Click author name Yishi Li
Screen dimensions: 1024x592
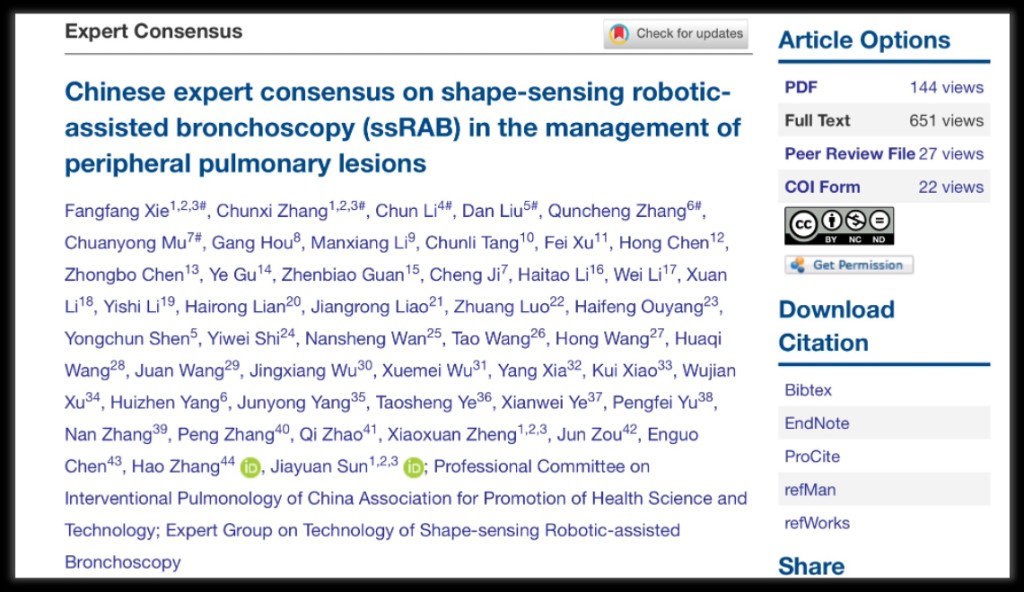point(132,307)
